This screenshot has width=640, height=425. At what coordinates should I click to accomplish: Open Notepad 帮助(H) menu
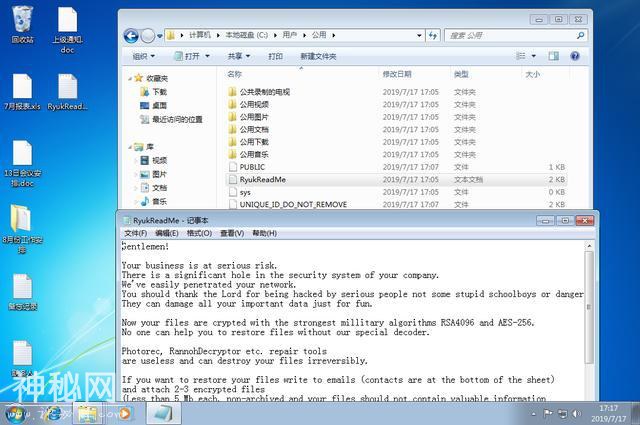pos(264,233)
